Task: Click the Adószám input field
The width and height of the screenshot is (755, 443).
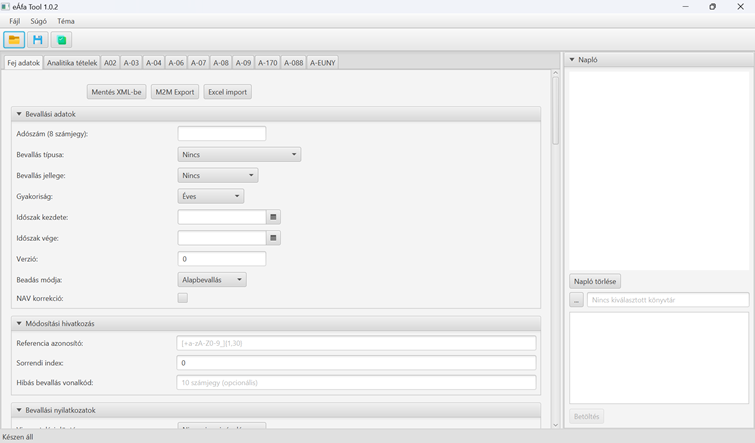Action: 222,134
